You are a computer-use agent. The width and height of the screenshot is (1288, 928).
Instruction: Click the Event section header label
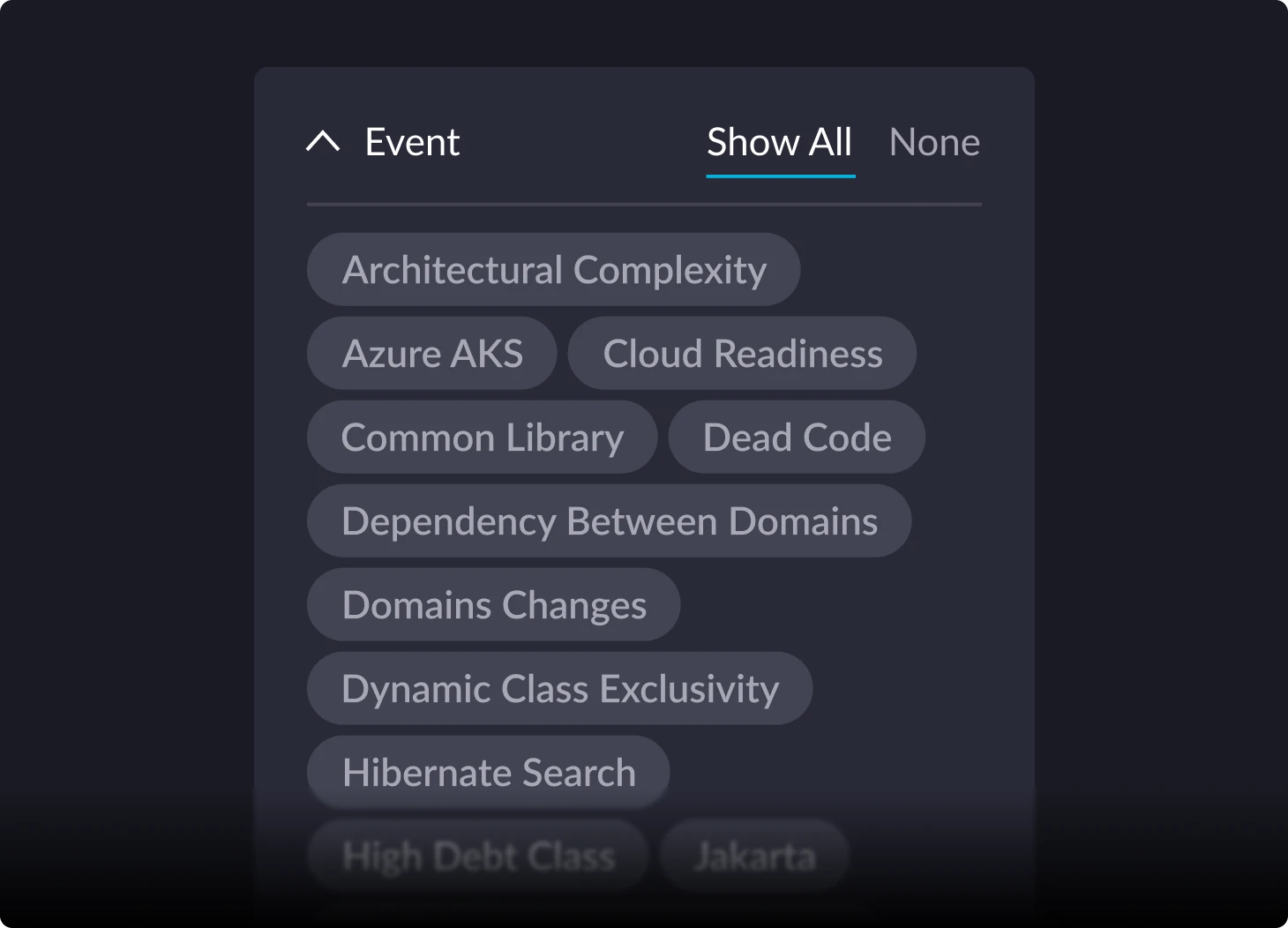[412, 142]
